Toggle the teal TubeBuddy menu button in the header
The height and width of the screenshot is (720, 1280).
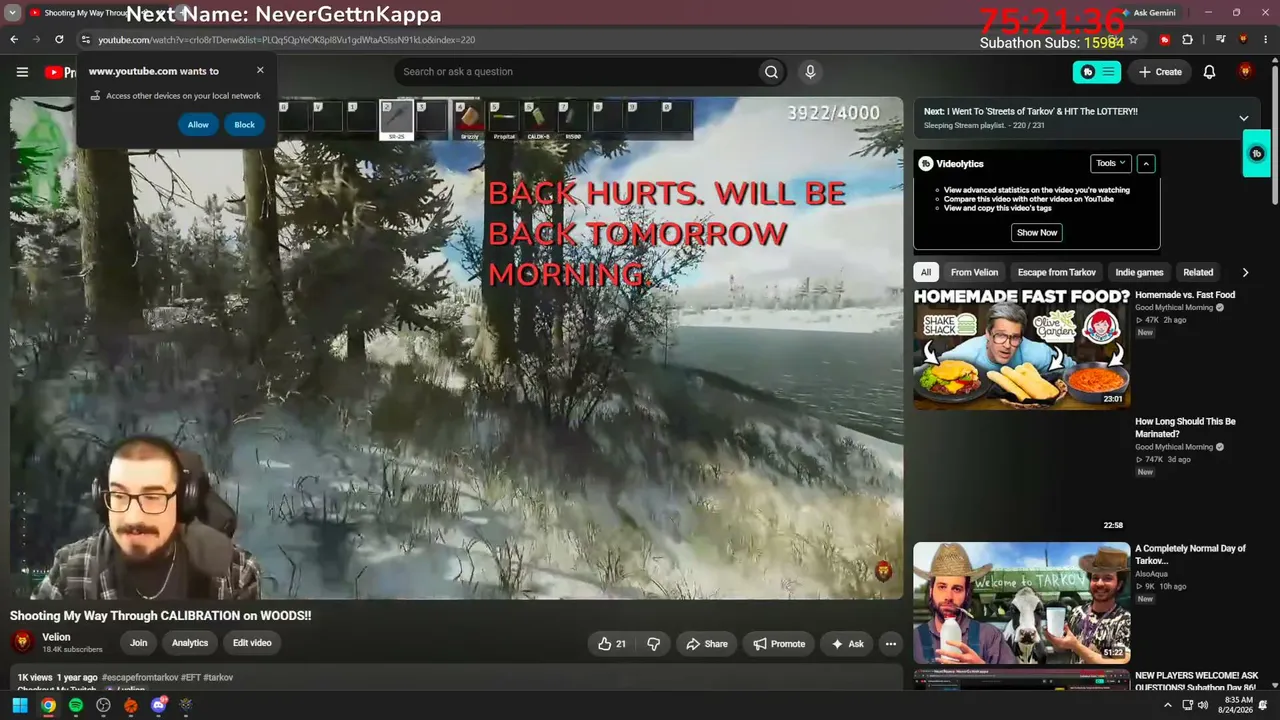pyautogui.click(x=1097, y=72)
